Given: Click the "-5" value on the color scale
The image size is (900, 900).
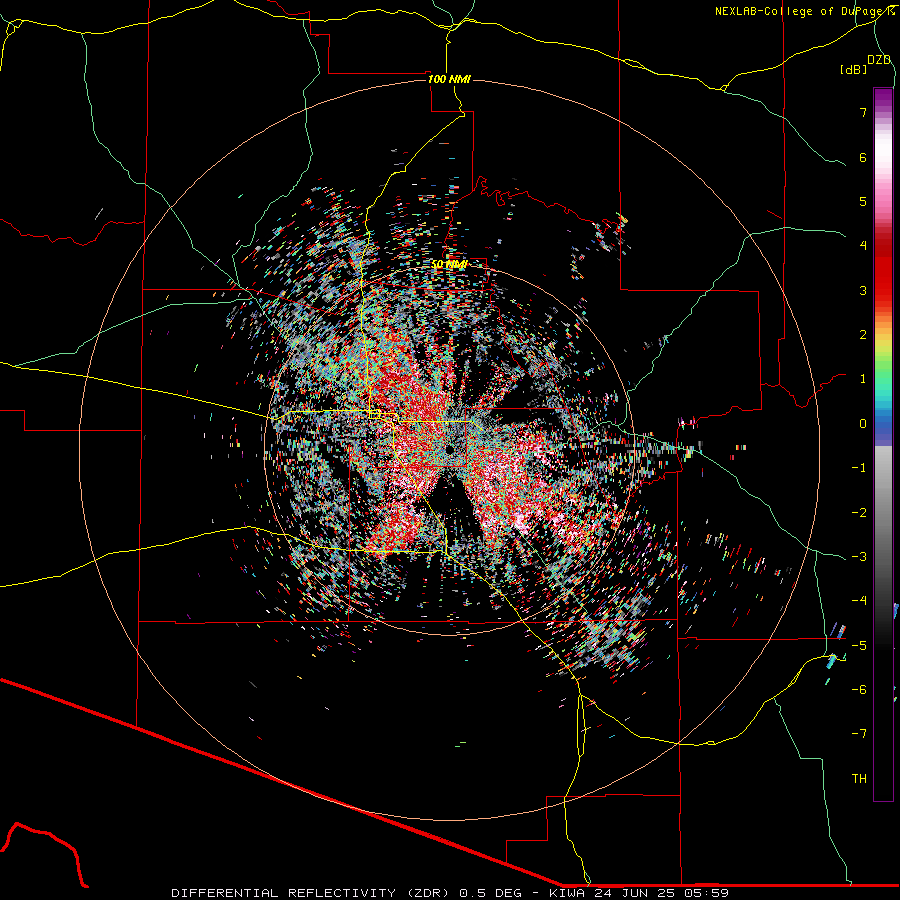Looking at the screenshot, I should (x=859, y=646).
